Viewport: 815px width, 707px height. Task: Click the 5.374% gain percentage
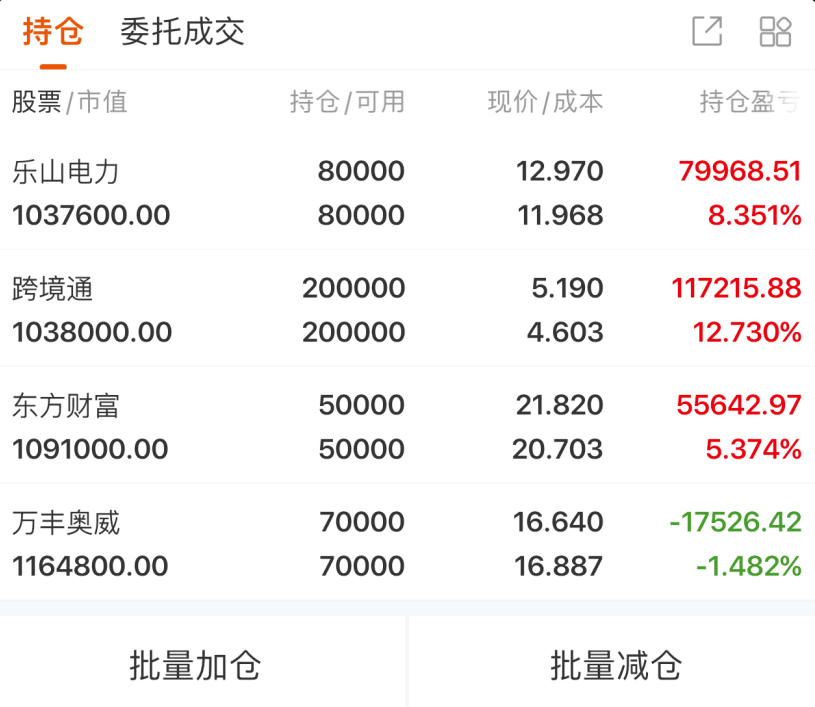753,449
